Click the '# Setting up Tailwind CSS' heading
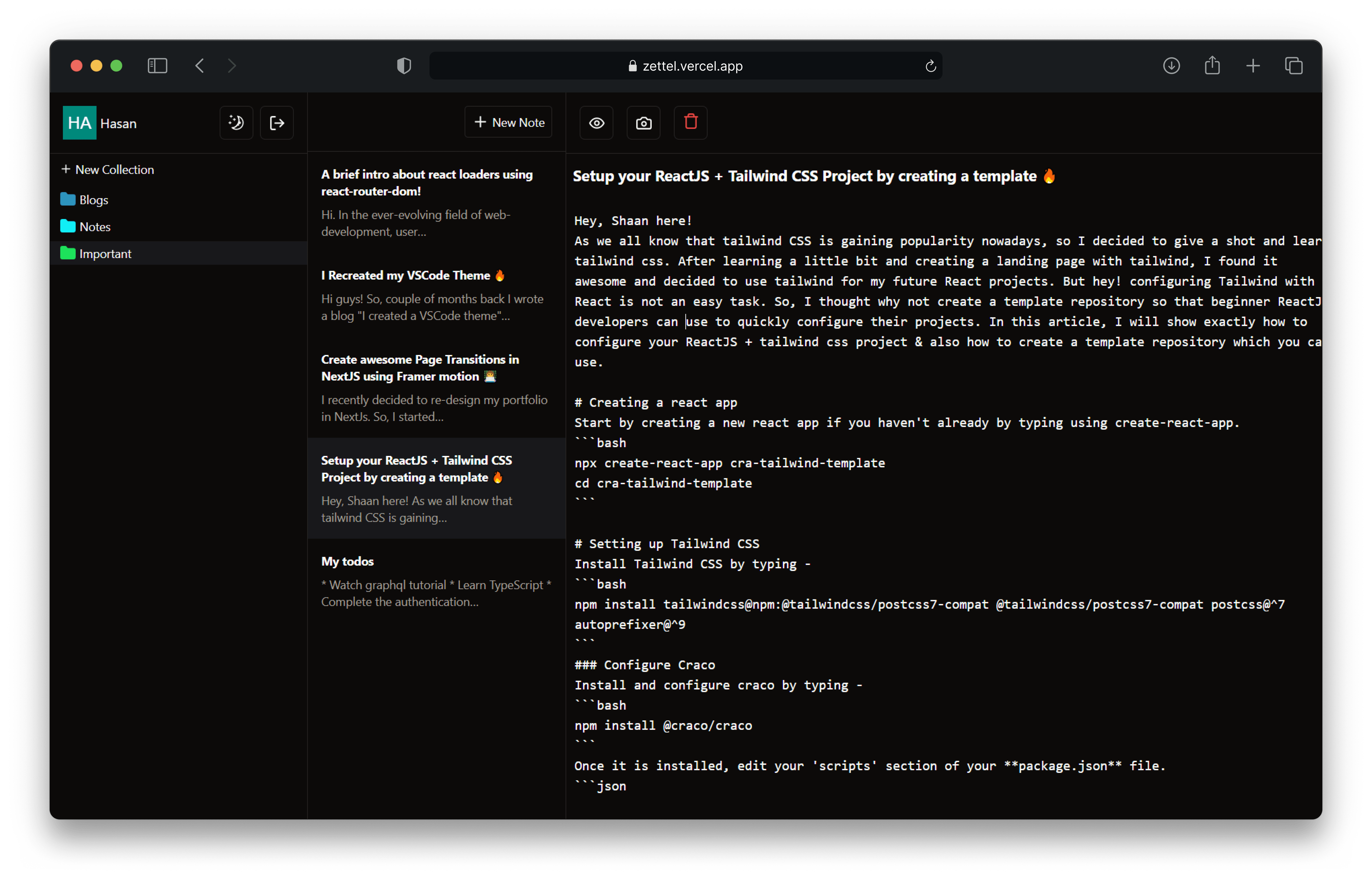1372x879 pixels. 667,543
